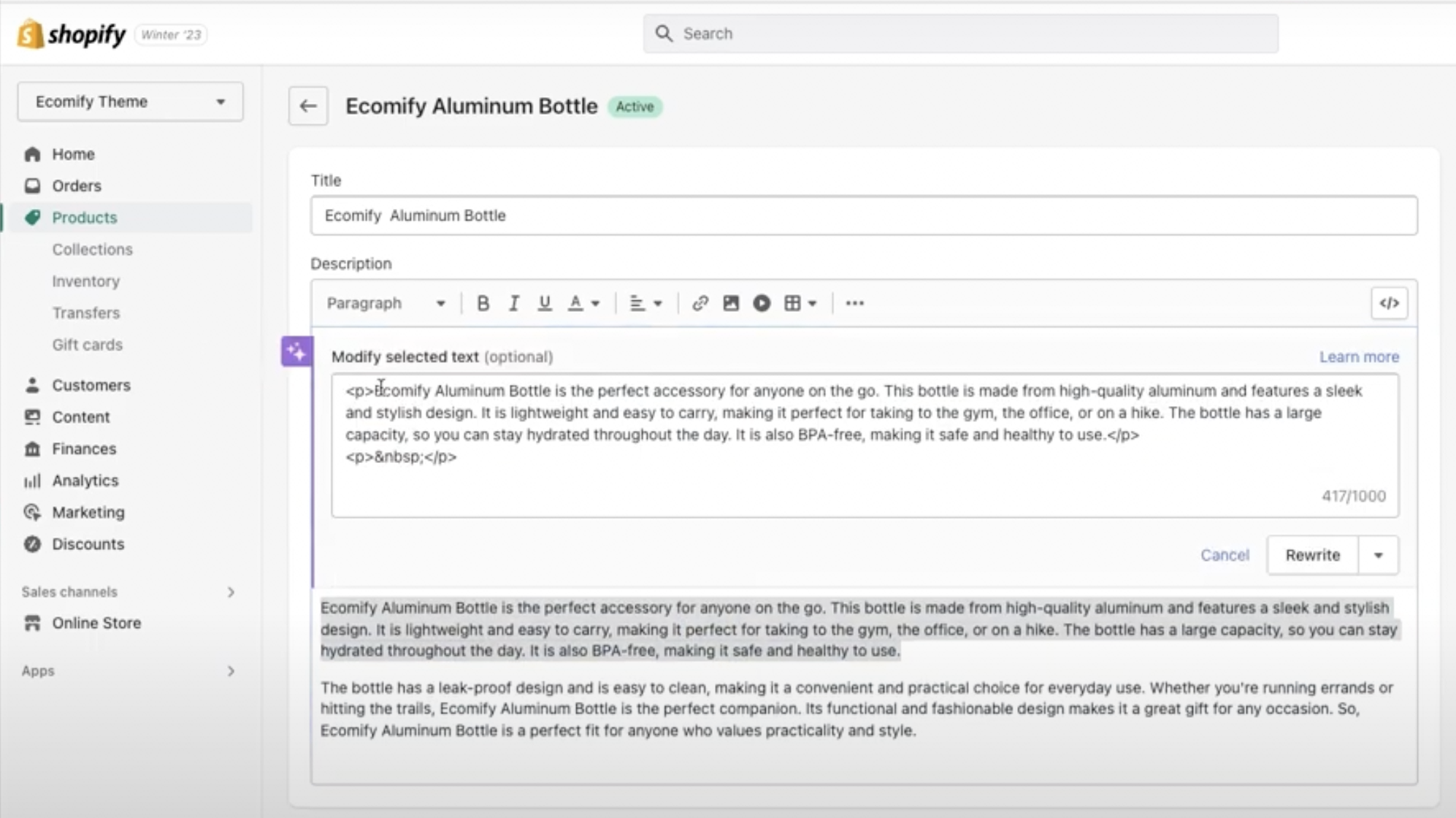Image resolution: width=1456 pixels, height=818 pixels.
Task: Click the Products tag icon
Action: pos(32,218)
